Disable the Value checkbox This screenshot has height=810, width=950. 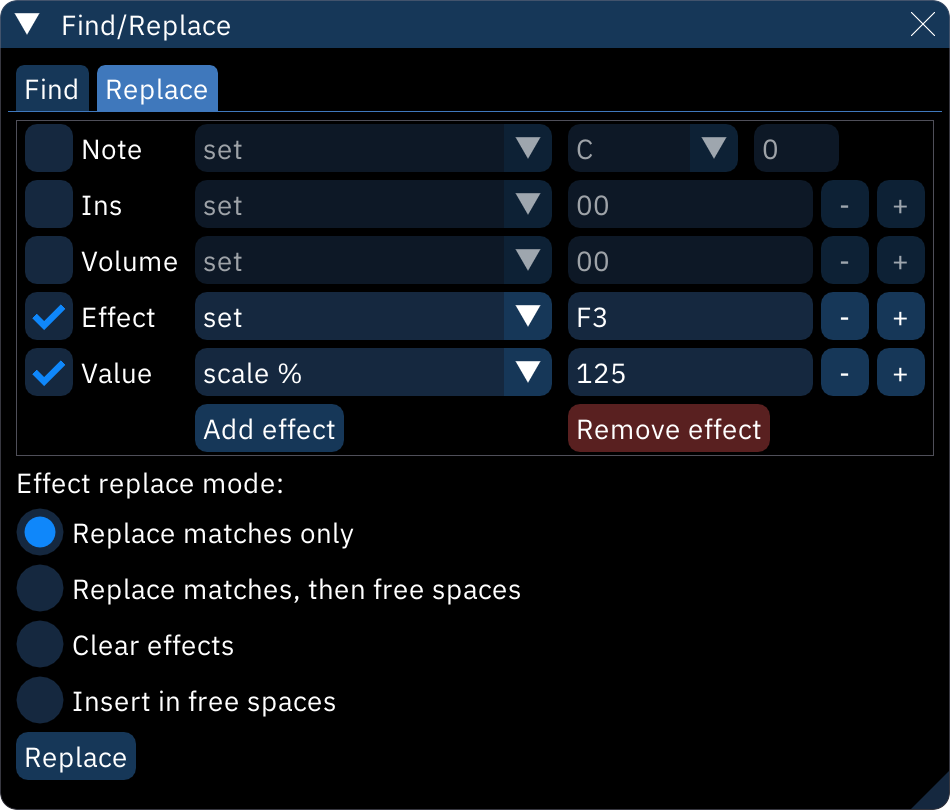[48, 372]
